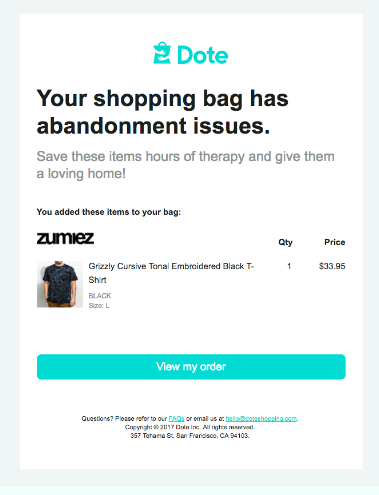
Task: Open the FAQs link in footer
Action: [x=176, y=418]
